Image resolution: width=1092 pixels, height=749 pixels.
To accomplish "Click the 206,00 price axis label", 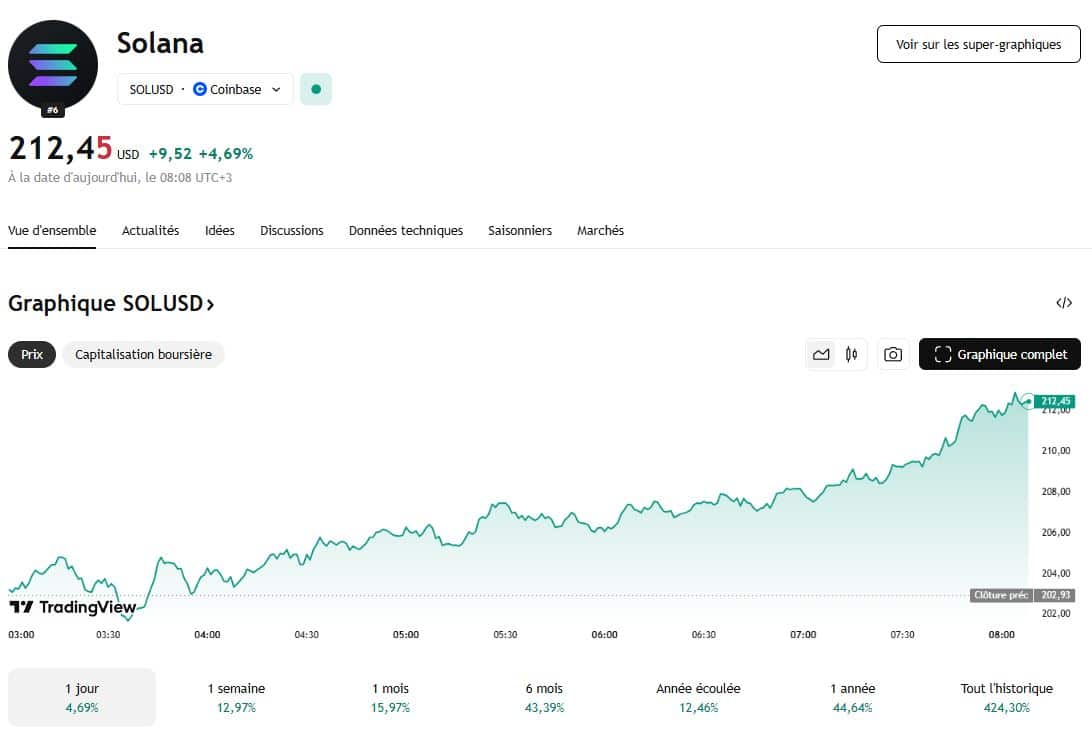I will (x=1056, y=532).
